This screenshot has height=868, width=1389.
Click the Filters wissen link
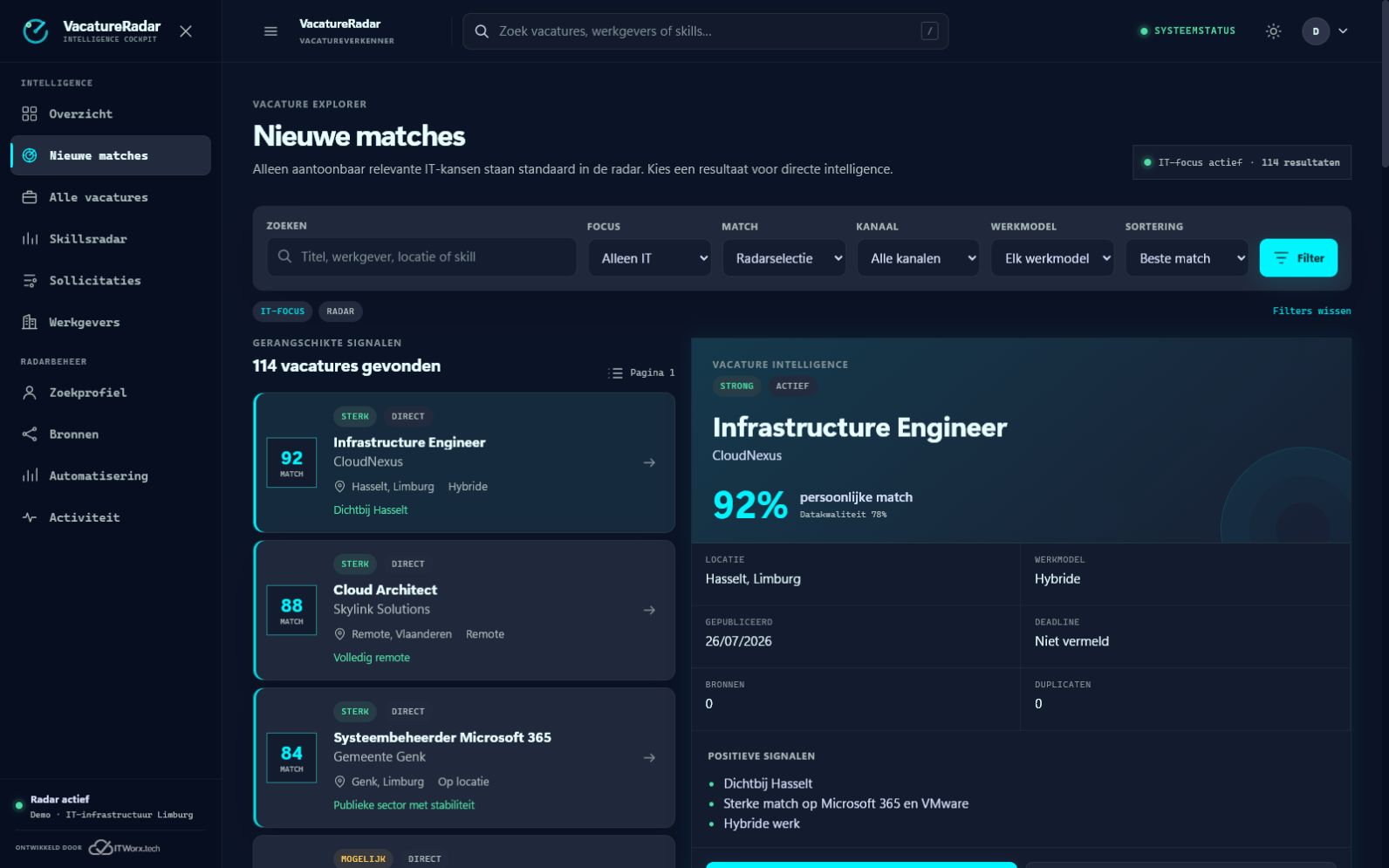coord(1311,311)
